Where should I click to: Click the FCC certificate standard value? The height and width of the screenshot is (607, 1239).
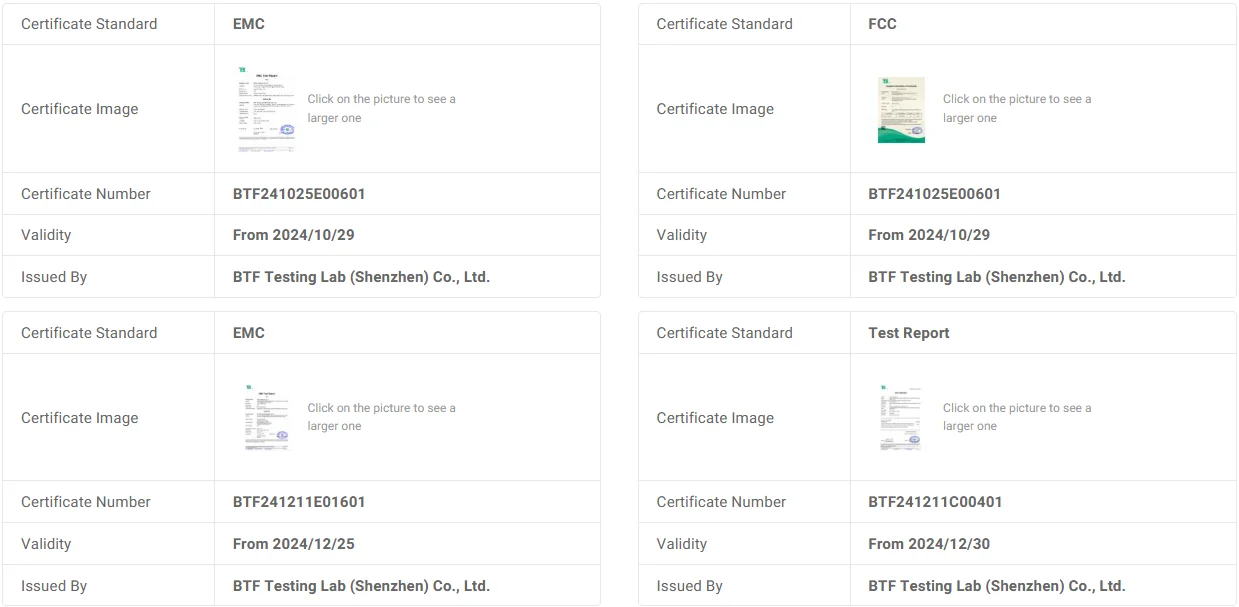882,24
